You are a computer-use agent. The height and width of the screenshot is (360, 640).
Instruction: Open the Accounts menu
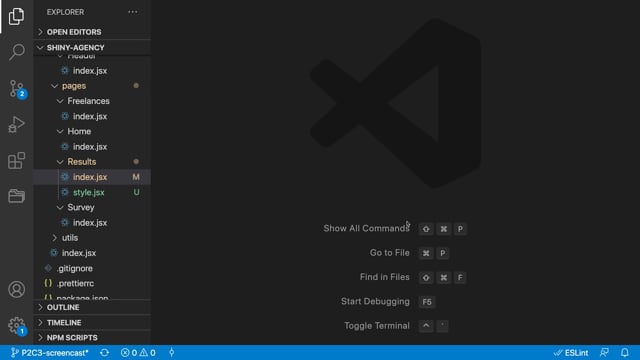16,289
